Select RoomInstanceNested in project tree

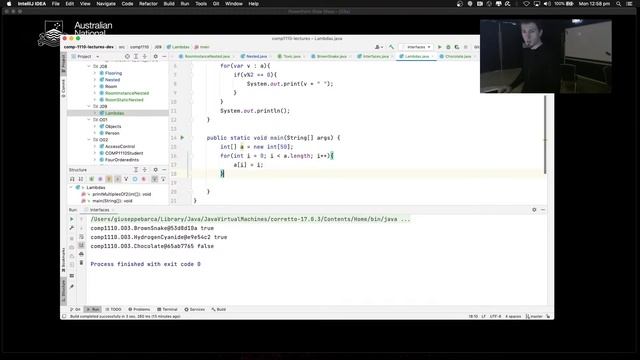(127, 93)
